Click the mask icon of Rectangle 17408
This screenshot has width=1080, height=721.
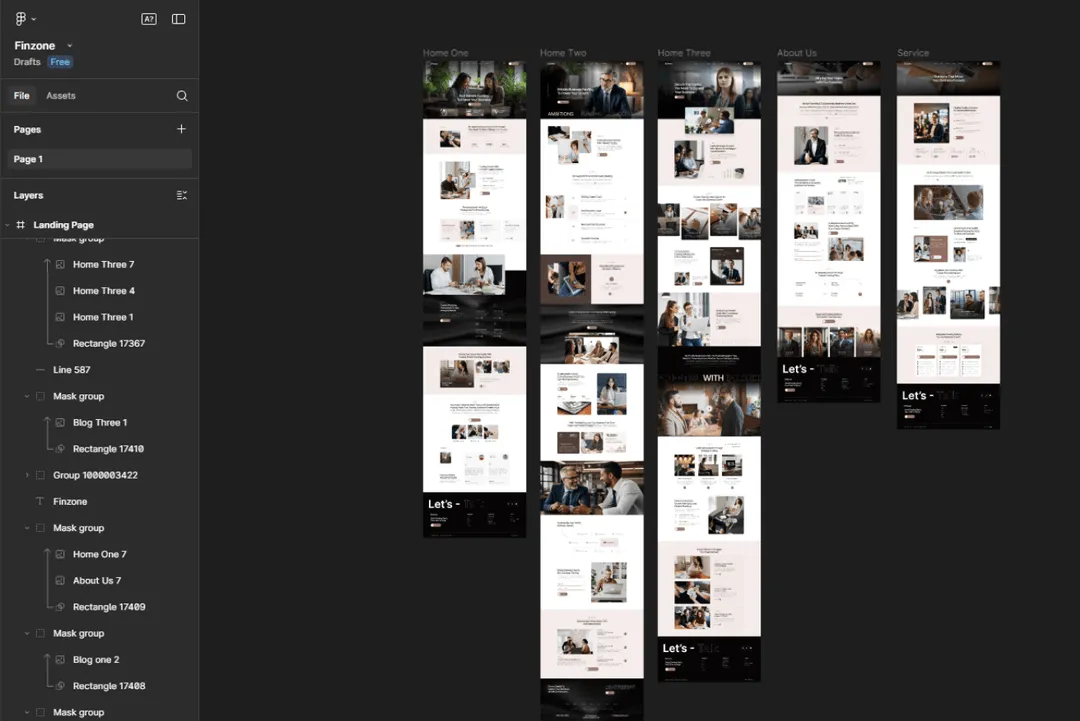(x=61, y=686)
